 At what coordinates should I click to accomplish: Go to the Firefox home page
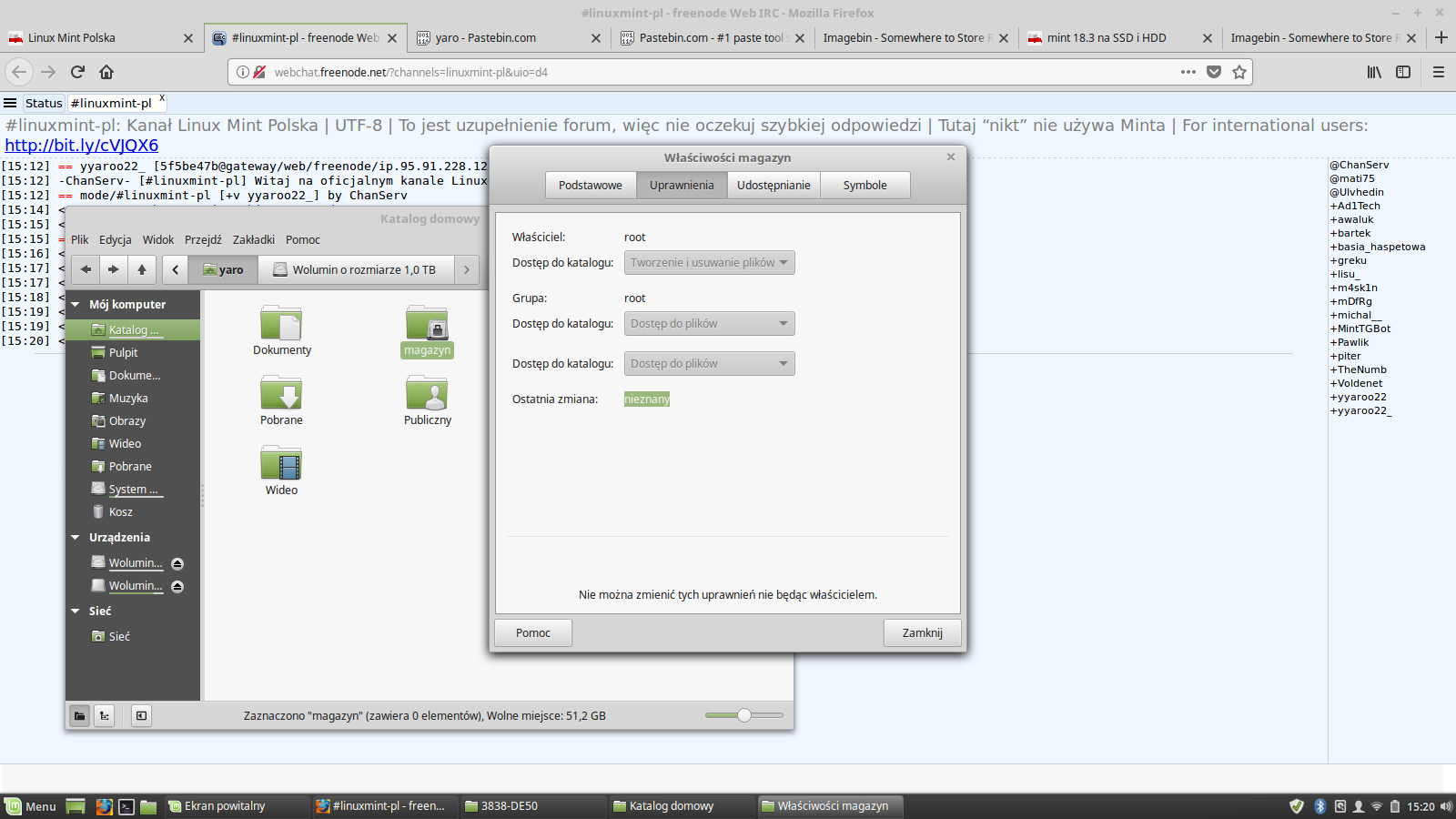[106, 72]
